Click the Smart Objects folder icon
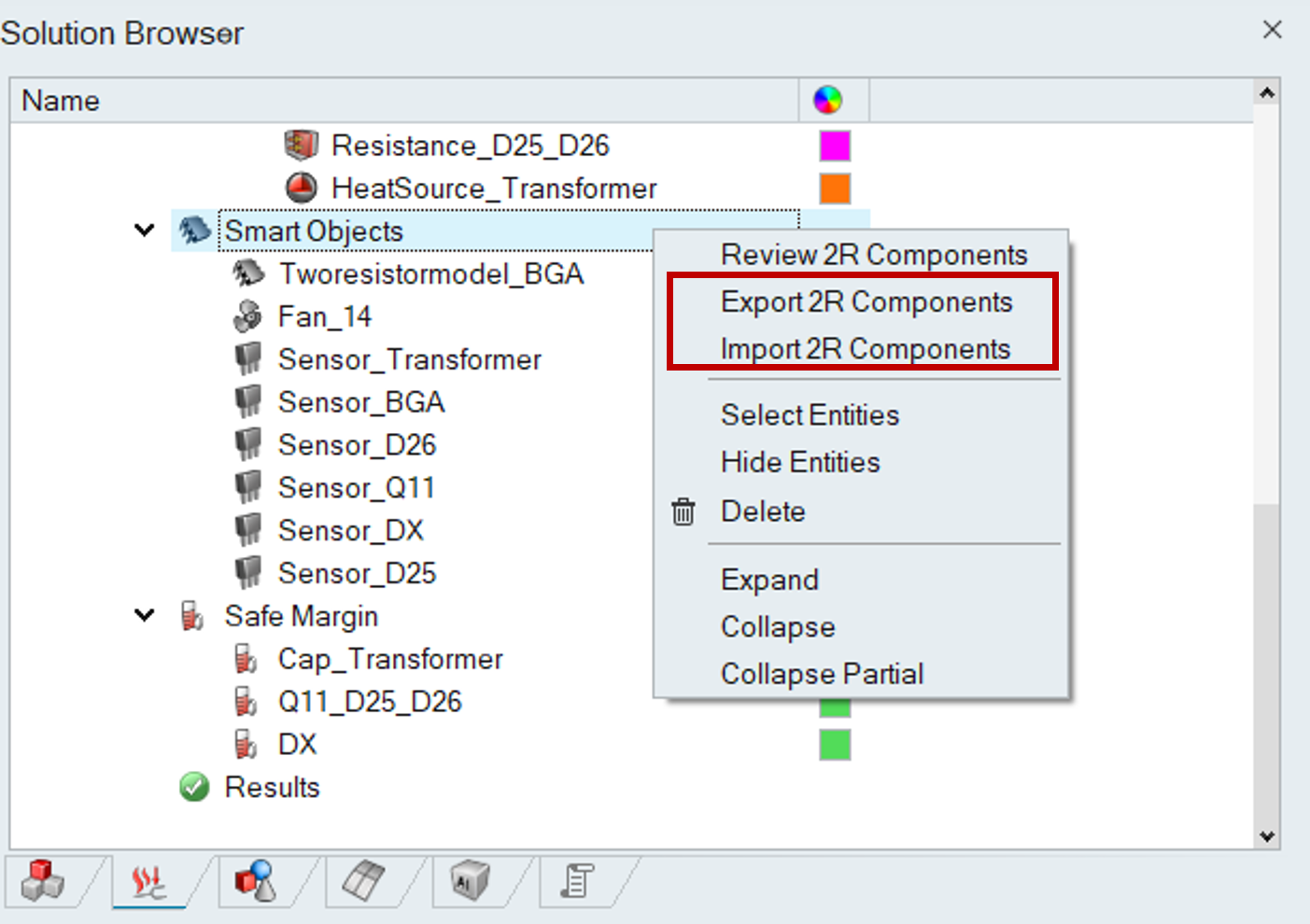 pos(194,231)
